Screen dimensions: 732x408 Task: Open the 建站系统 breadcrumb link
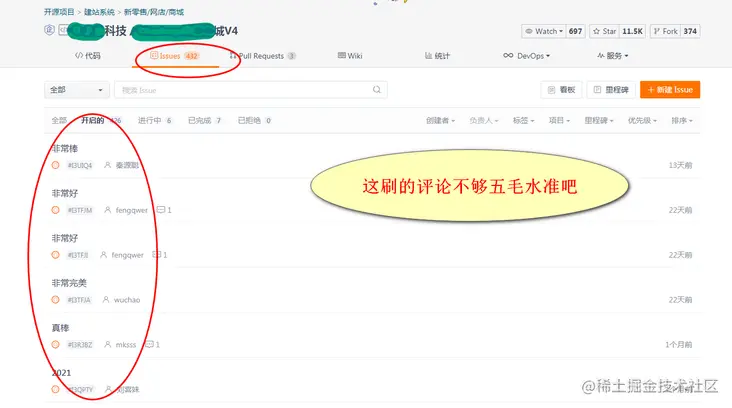point(99,12)
